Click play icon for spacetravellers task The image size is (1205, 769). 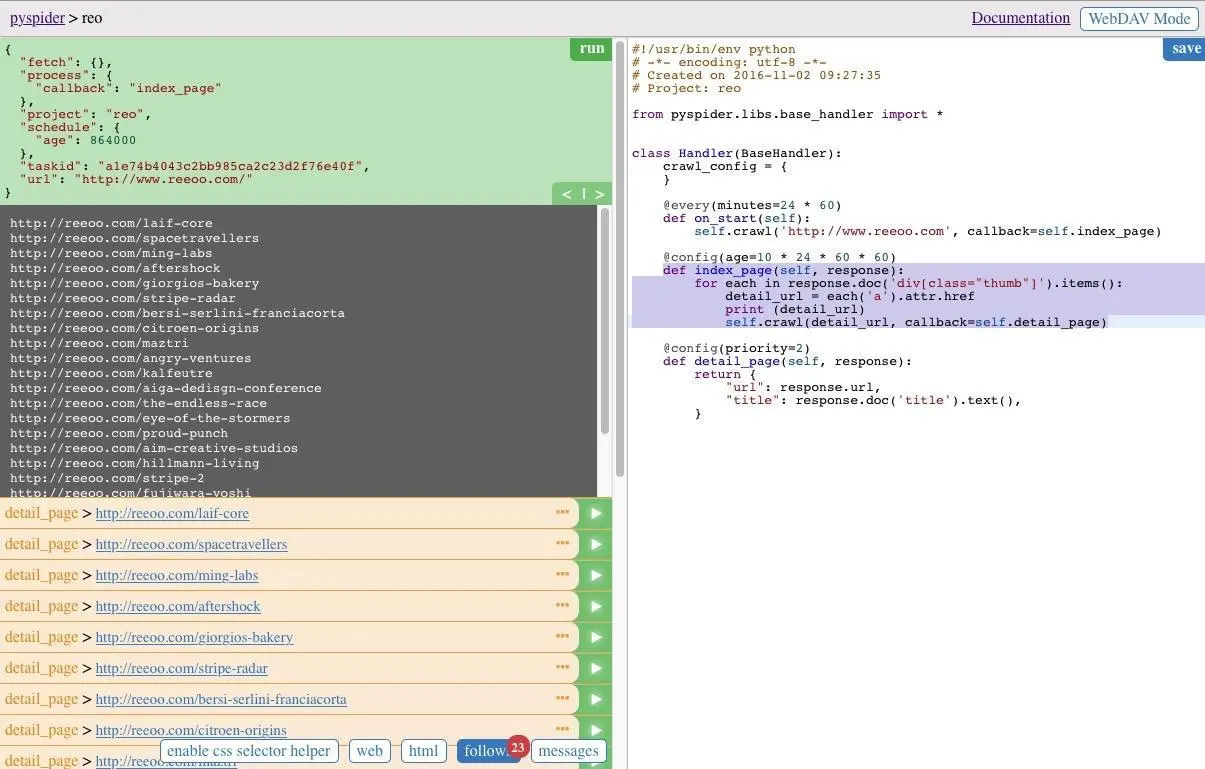[596, 544]
